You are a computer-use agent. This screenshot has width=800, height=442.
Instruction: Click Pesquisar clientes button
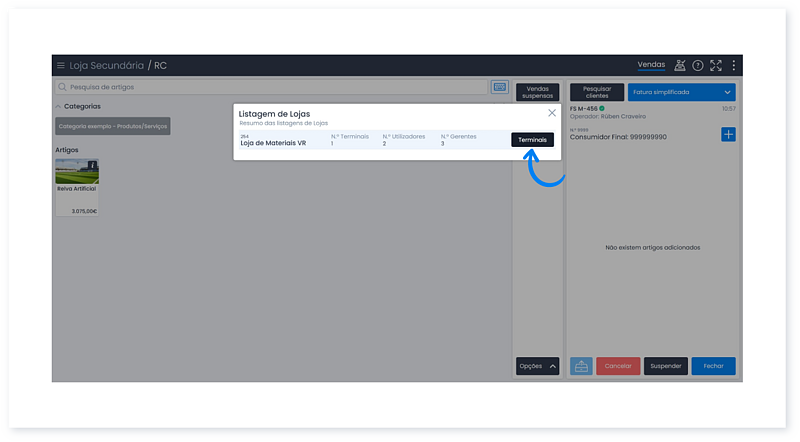point(597,92)
